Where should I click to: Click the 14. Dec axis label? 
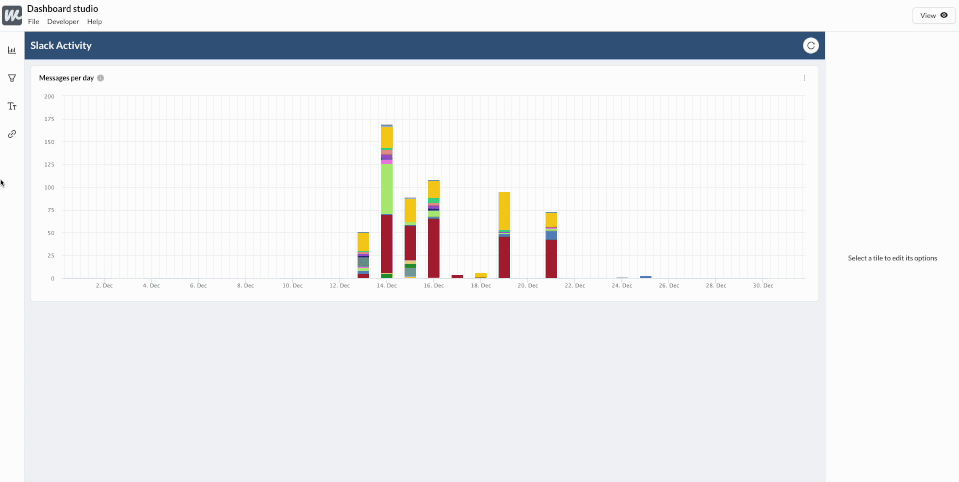click(x=387, y=286)
